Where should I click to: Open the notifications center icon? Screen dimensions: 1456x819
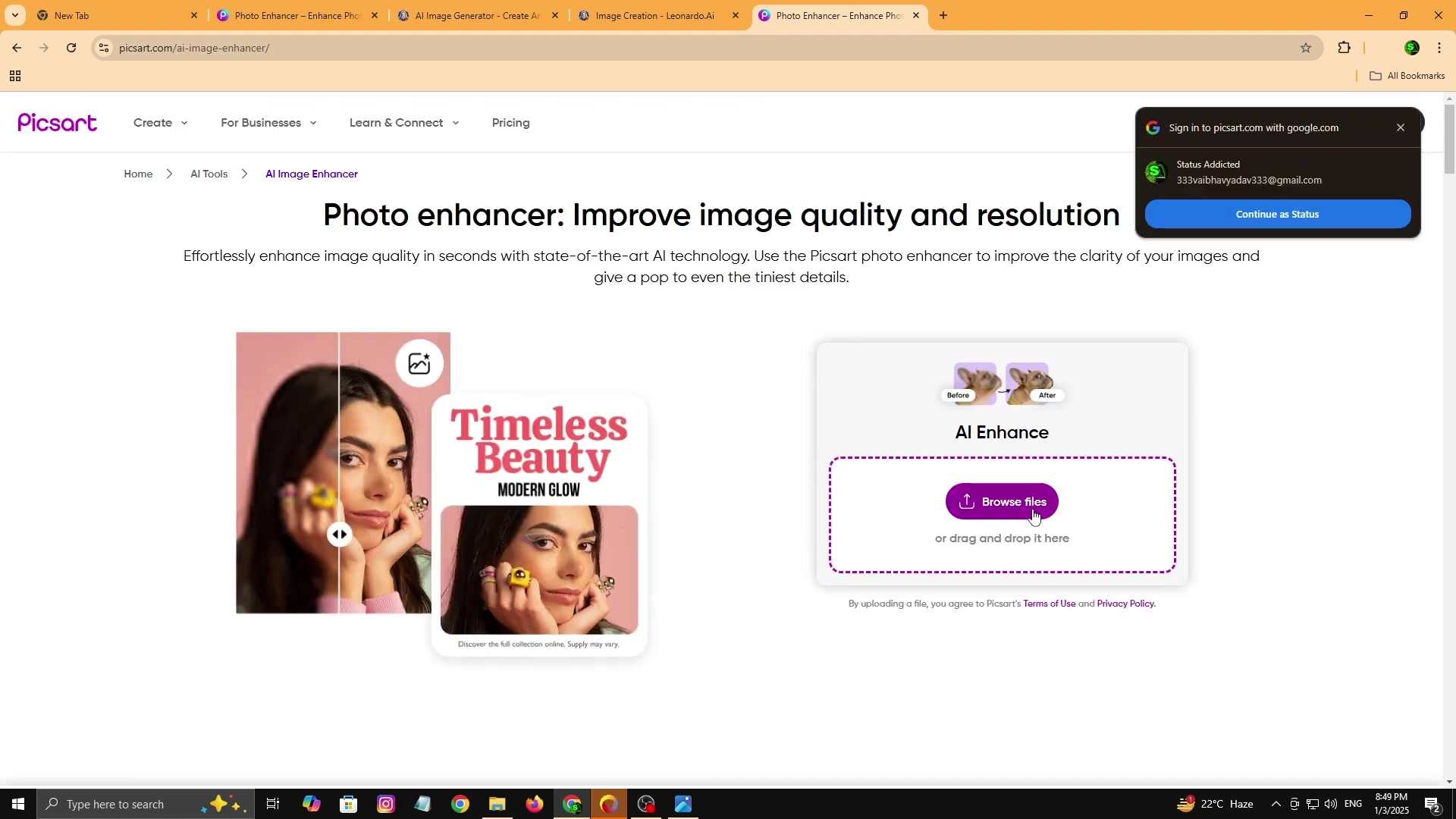coord(1432,804)
